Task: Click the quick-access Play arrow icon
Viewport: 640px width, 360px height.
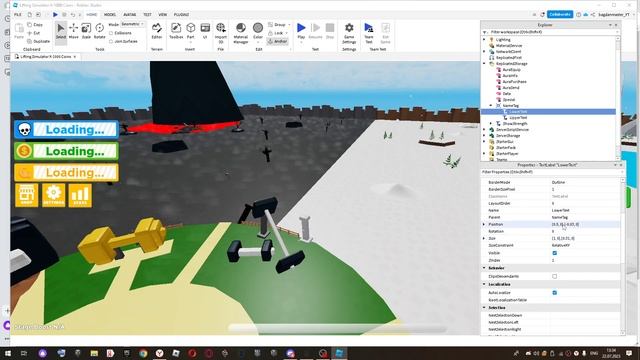Action: 55,15
